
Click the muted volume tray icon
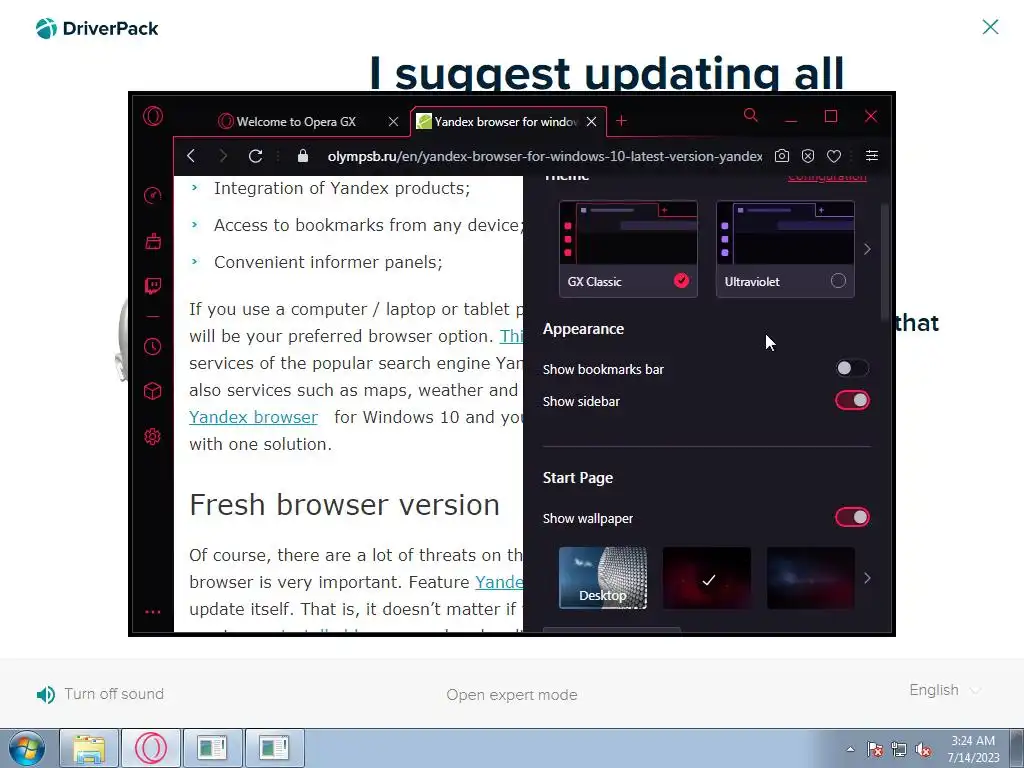pos(923,749)
